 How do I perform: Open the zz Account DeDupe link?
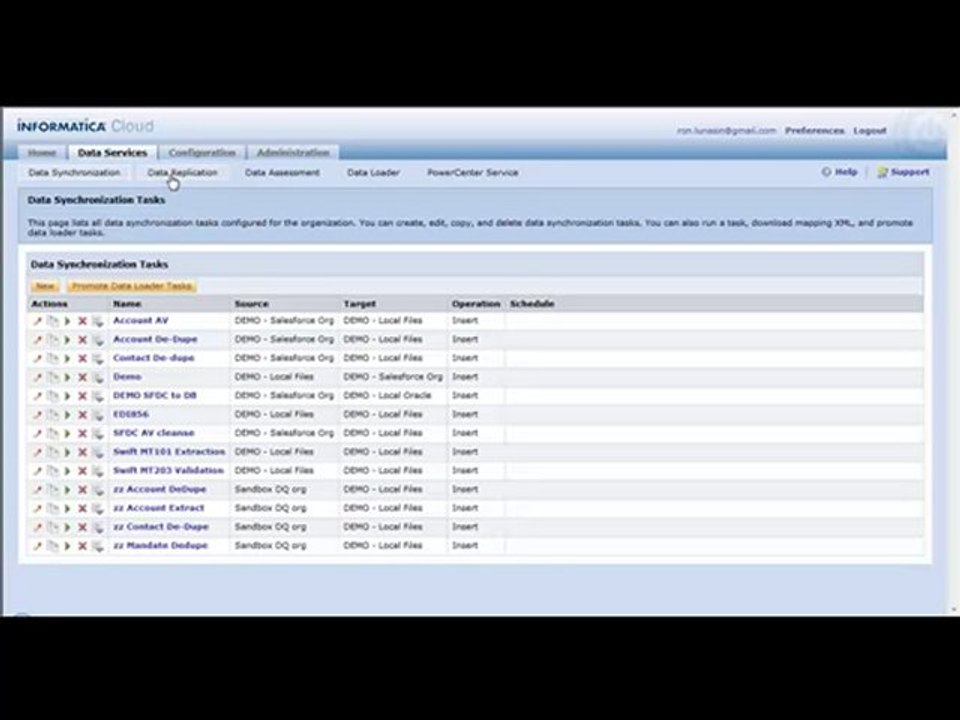160,489
